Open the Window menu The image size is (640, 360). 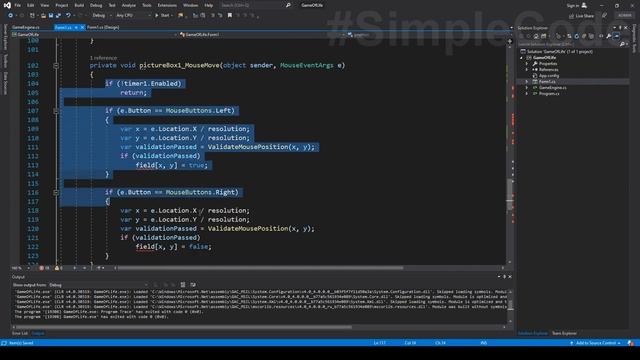tap(190, 5)
